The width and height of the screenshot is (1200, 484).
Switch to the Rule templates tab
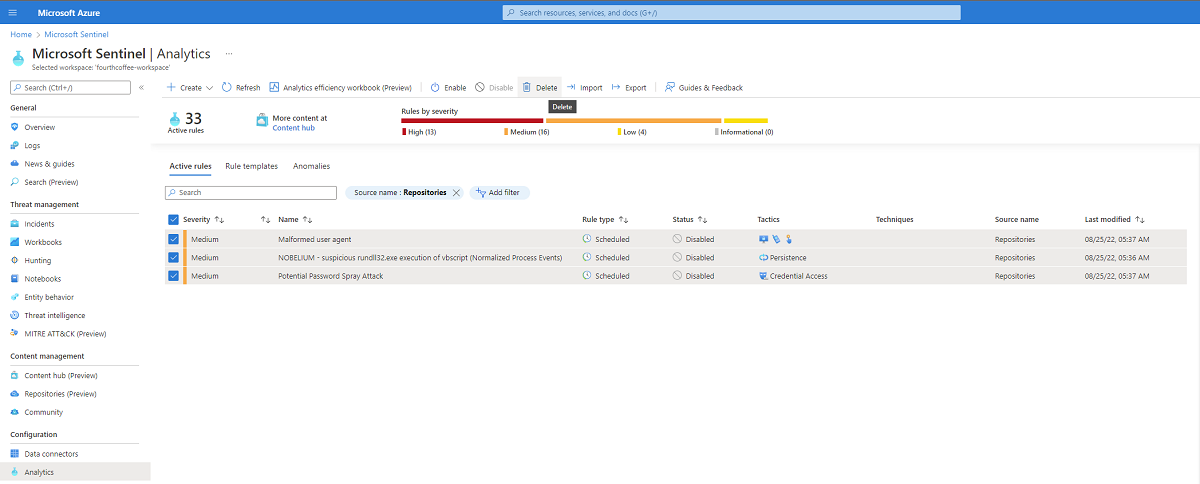coord(252,166)
